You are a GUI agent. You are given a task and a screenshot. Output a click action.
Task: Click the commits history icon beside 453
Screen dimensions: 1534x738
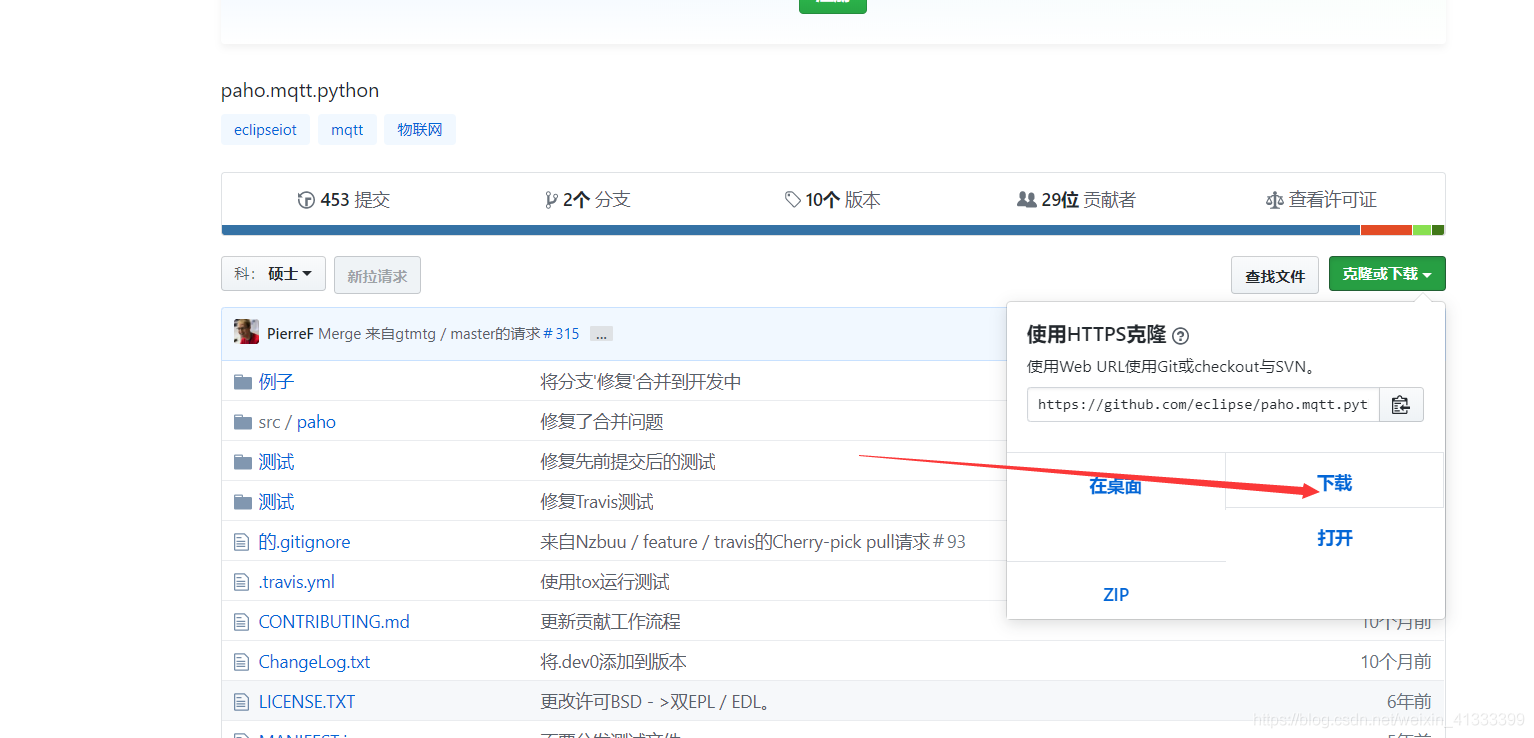(306, 200)
